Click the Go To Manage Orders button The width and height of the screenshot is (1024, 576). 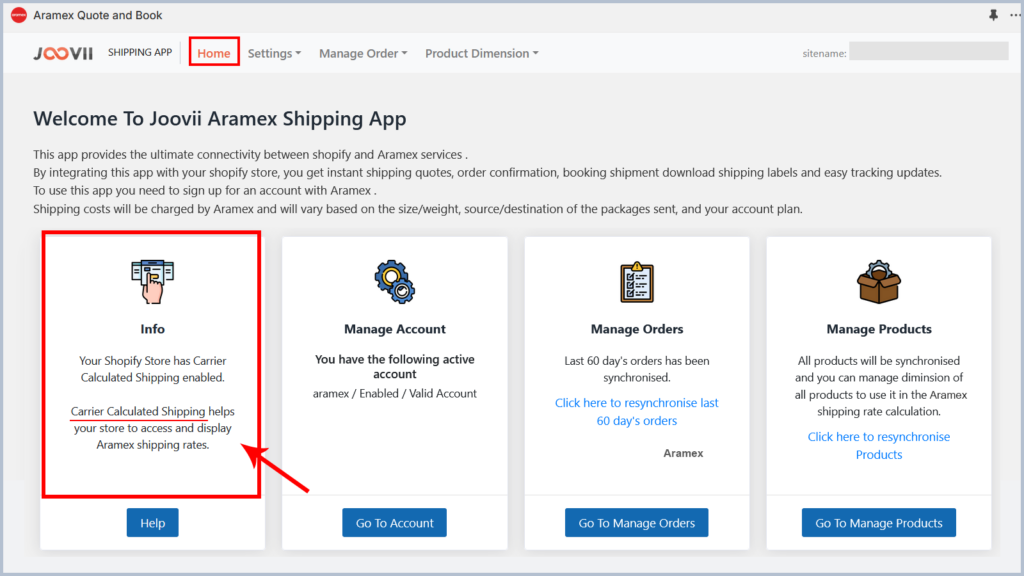click(x=636, y=522)
